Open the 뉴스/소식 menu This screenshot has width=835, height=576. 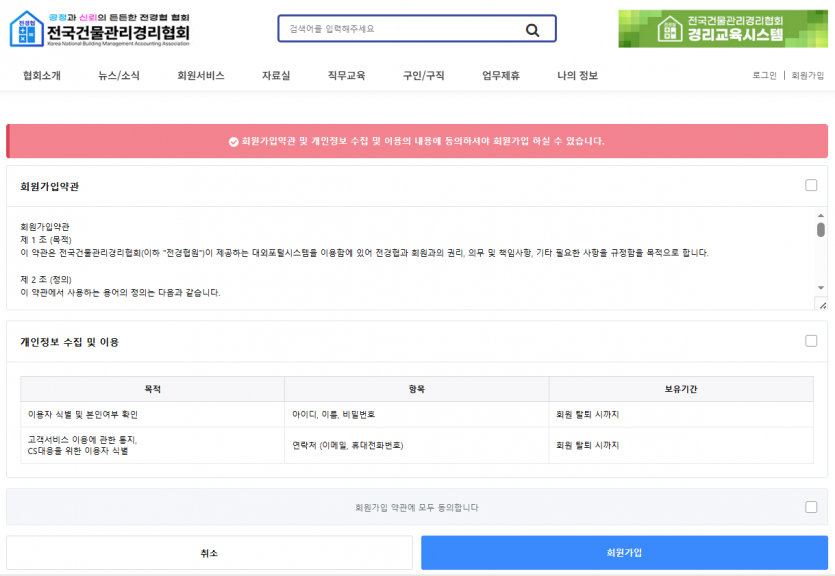click(x=119, y=76)
